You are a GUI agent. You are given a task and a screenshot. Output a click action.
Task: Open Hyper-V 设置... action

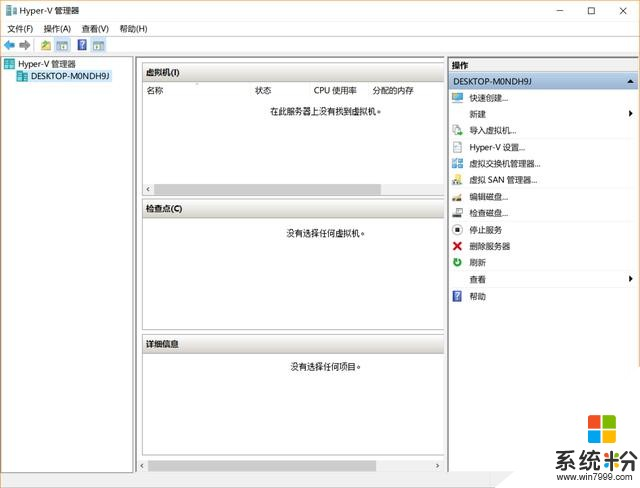pos(497,147)
